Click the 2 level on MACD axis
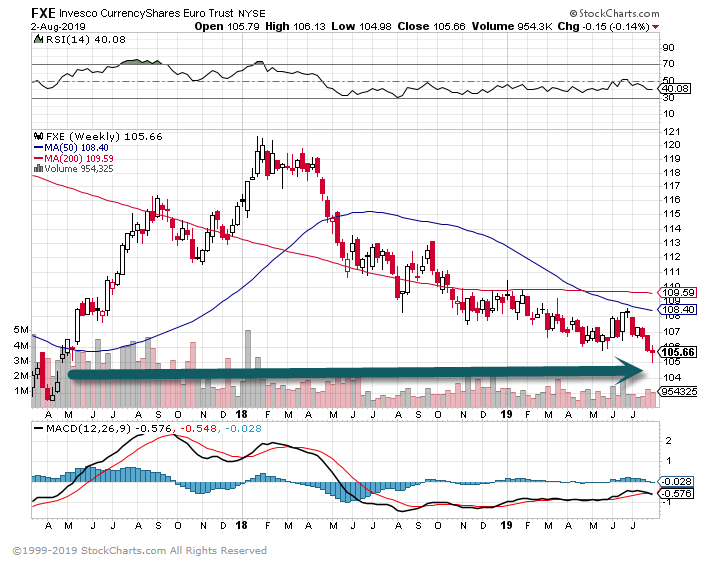The height and width of the screenshot is (562, 723). [x=669, y=441]
